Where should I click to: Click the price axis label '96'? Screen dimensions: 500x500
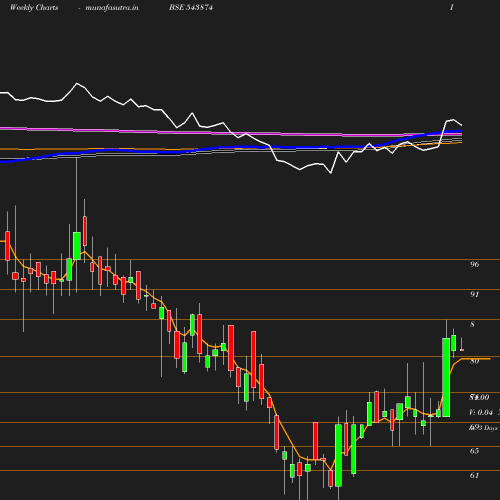pyautogui.click(x=474, y=264)
